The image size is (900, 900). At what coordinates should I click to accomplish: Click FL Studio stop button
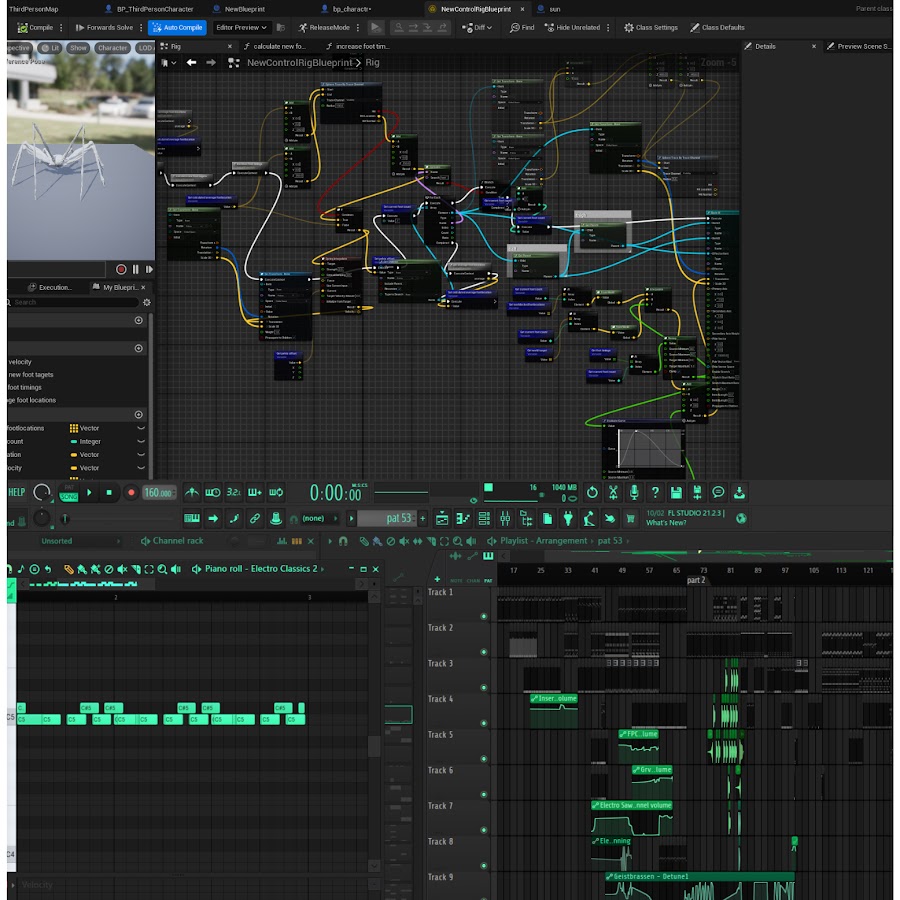point(109,492)
